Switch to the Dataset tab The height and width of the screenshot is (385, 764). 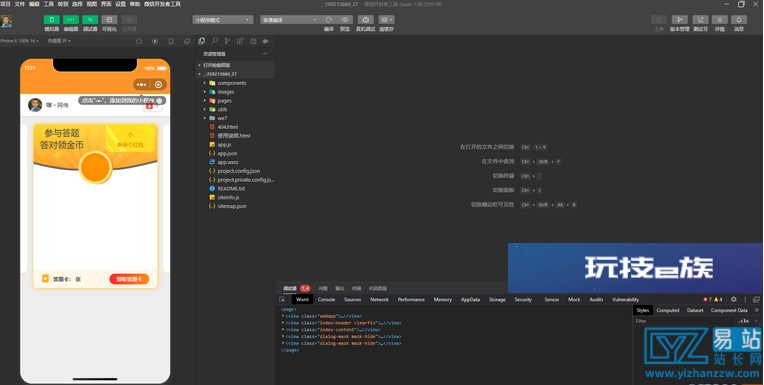click(695, 310)
